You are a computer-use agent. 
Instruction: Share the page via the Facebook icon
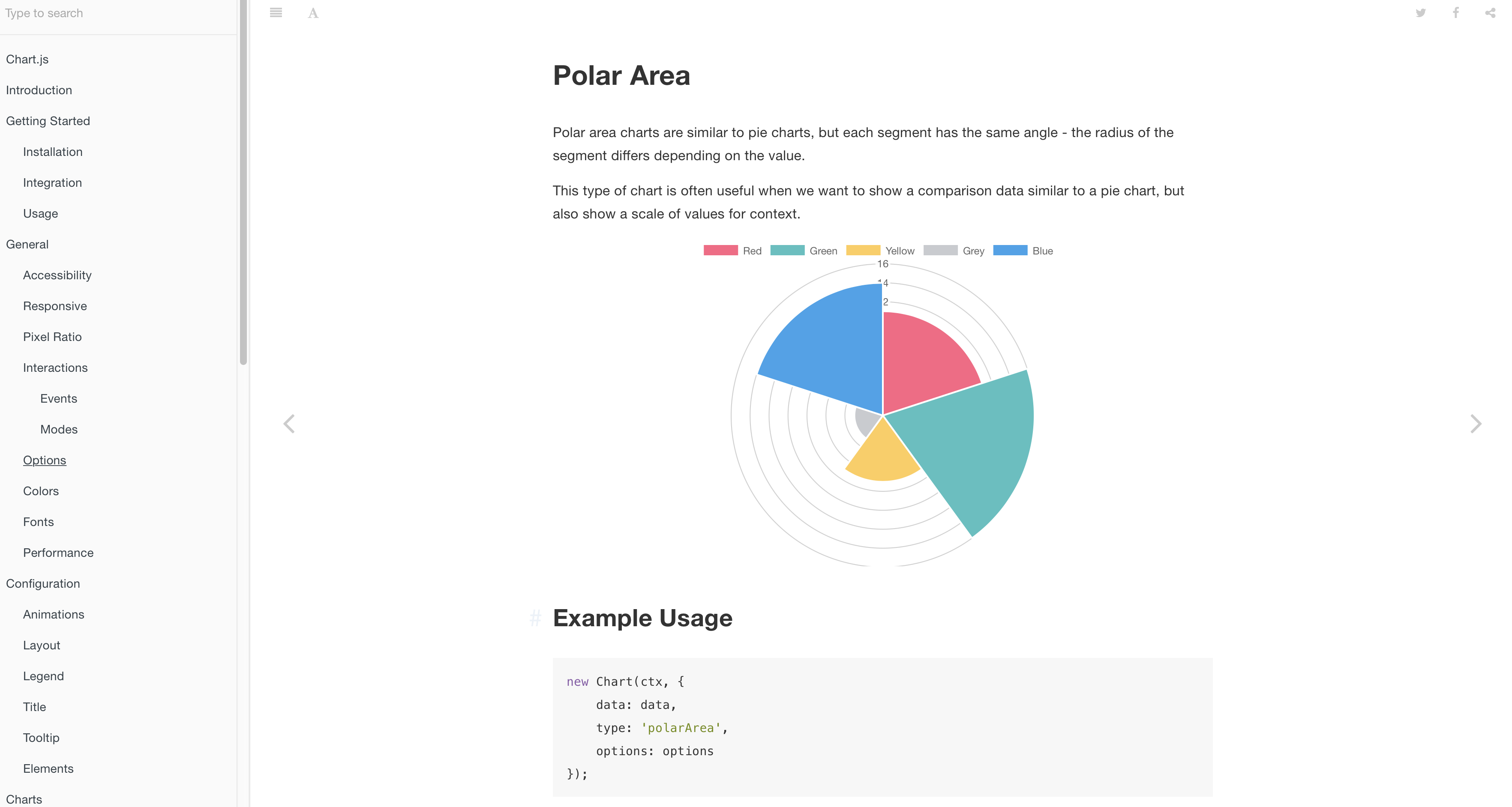[1456, 12]
